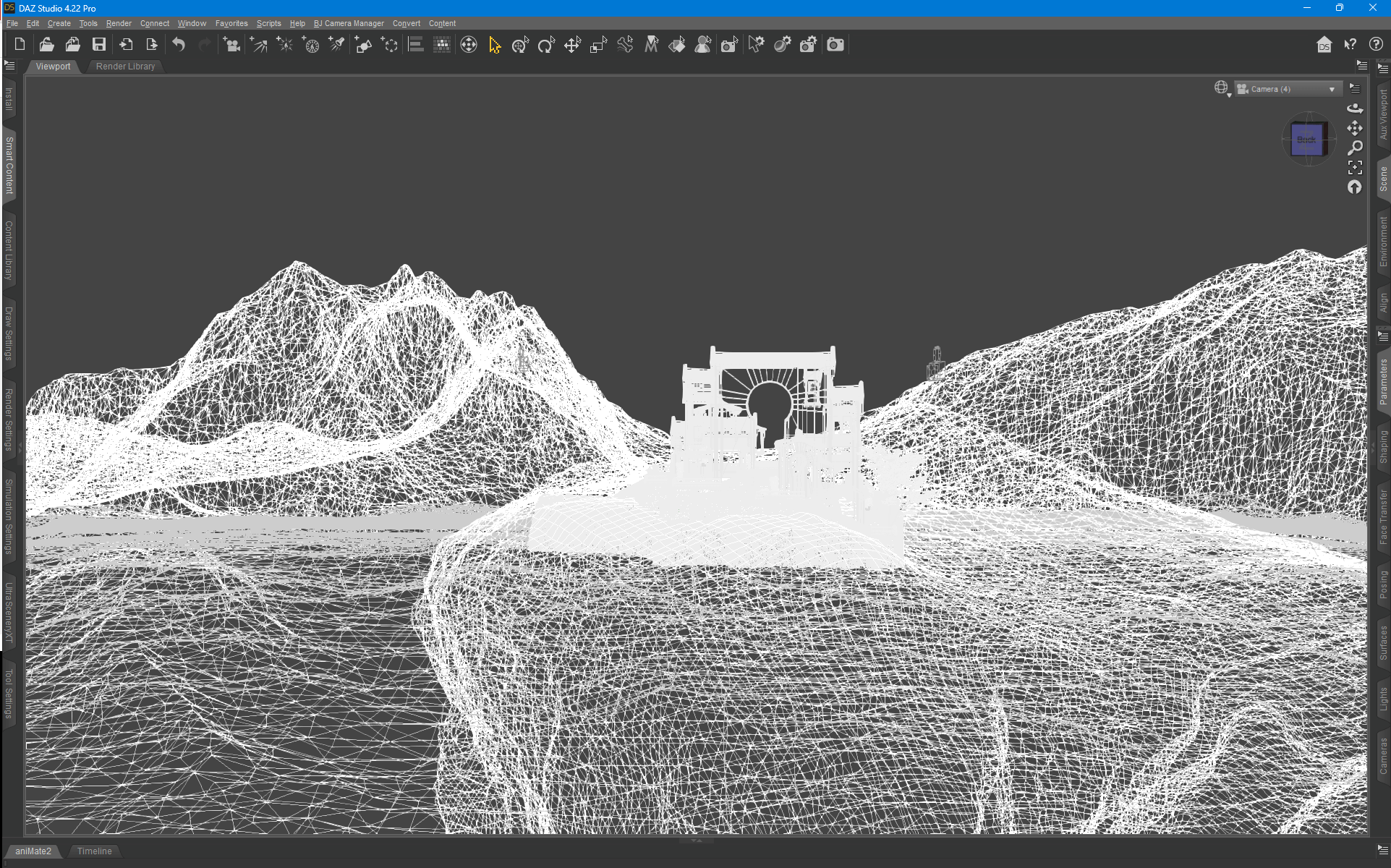Undo the last action
The height and width of the screenshot is (868, 1391).
tap(179, 45)
